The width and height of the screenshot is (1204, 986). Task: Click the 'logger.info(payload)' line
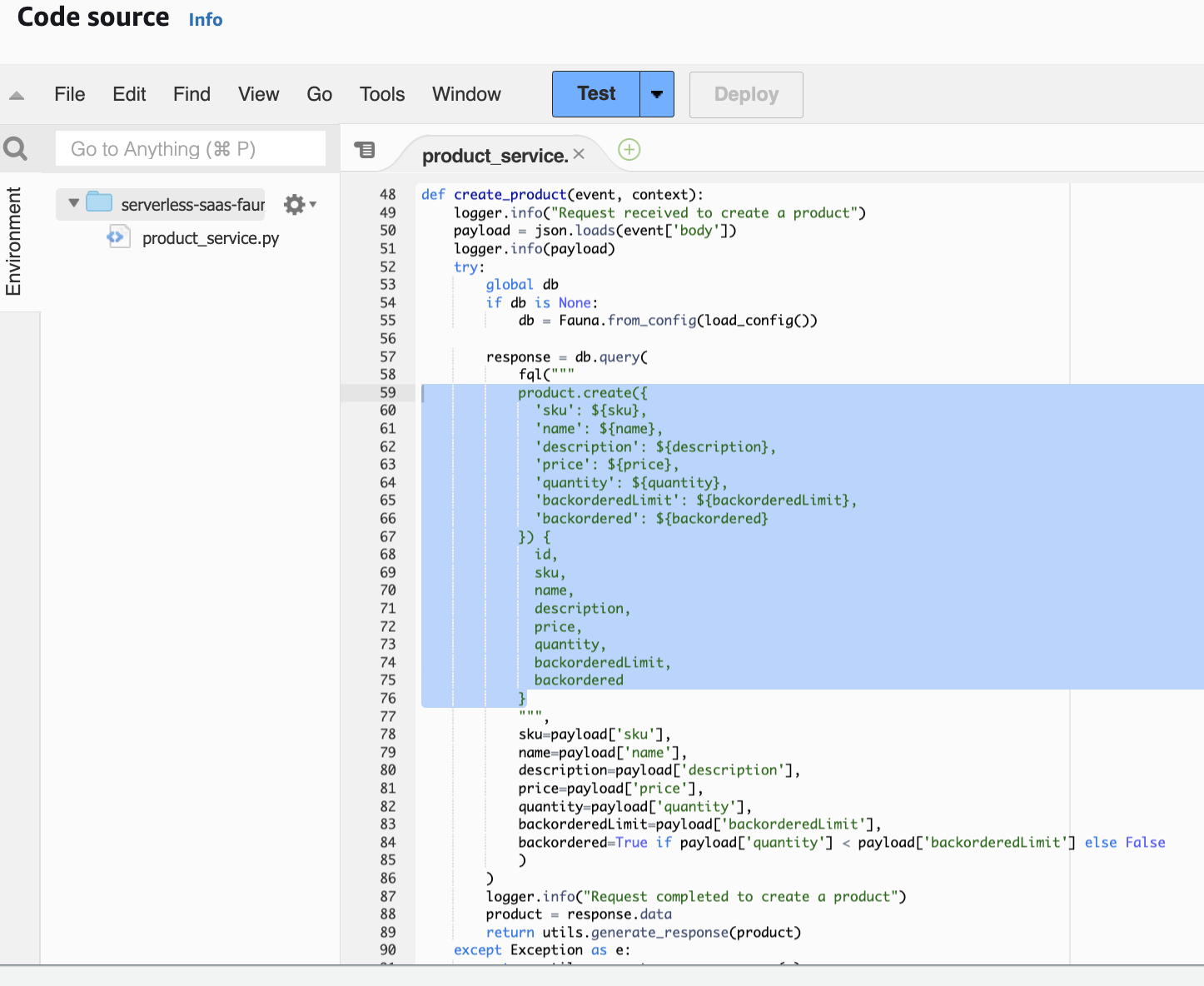pyautogui.click(x=534, y=248)
